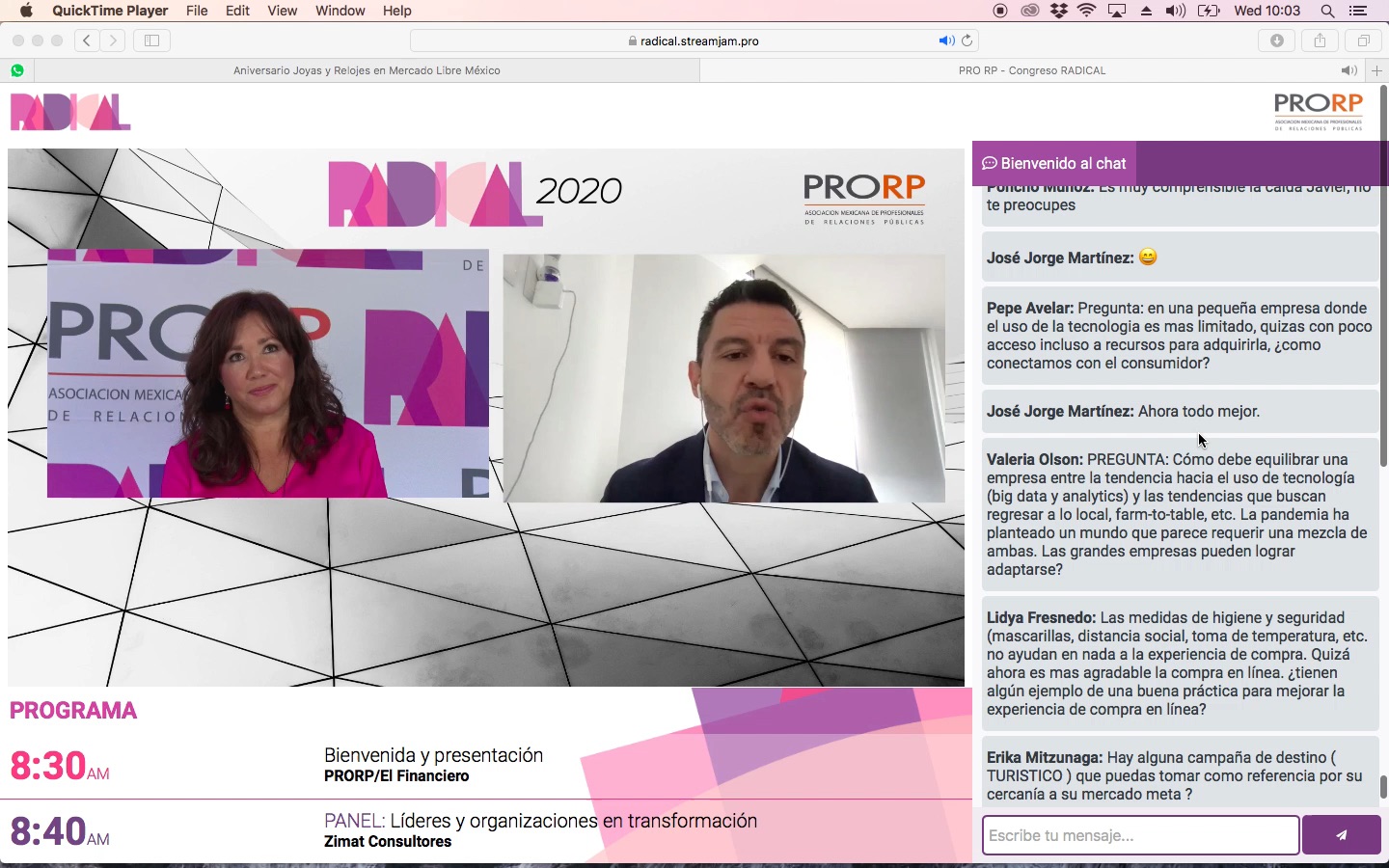1389x868 pixels.
Task: Toggle the Safari sidebar
Action: point(152,41)
